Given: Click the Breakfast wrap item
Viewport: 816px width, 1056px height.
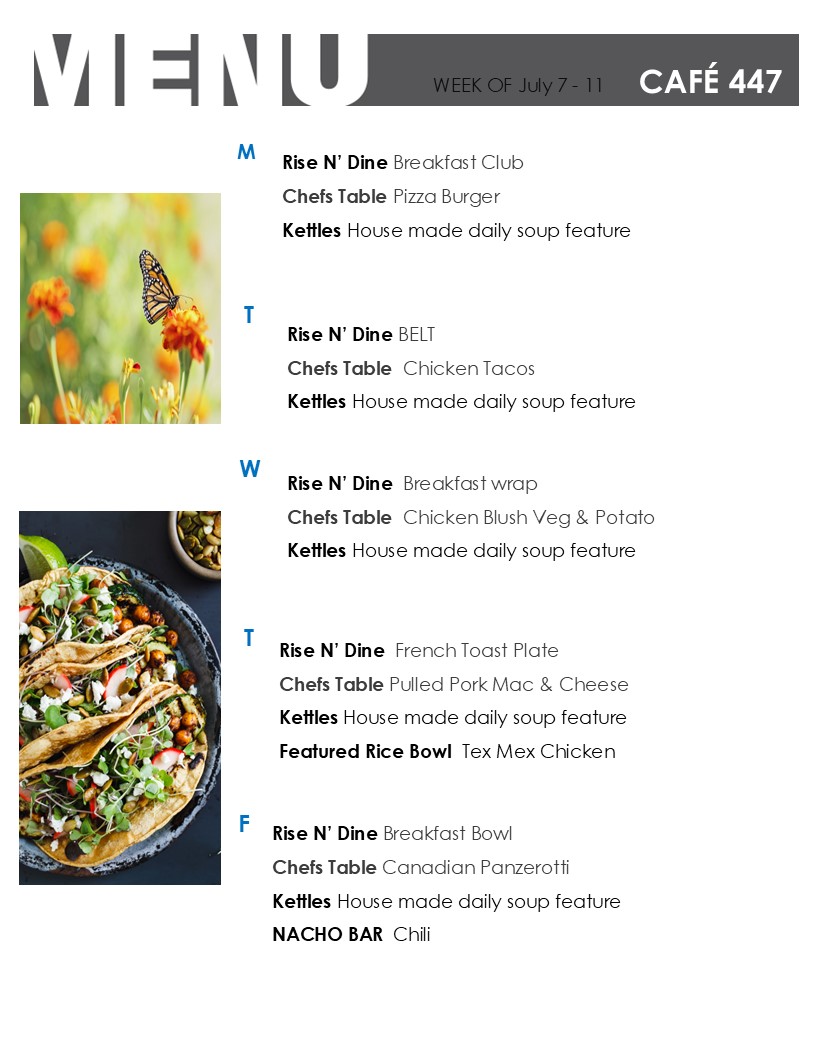Looking at the screenshot, I should coord(471,484).
